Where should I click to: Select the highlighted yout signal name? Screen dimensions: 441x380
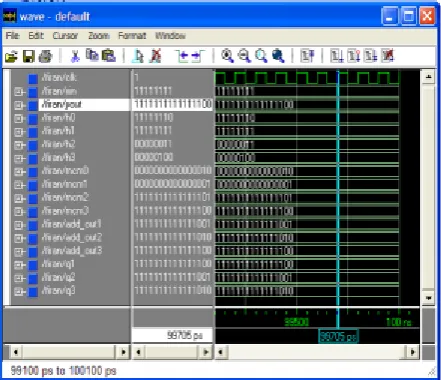point(61,104)
